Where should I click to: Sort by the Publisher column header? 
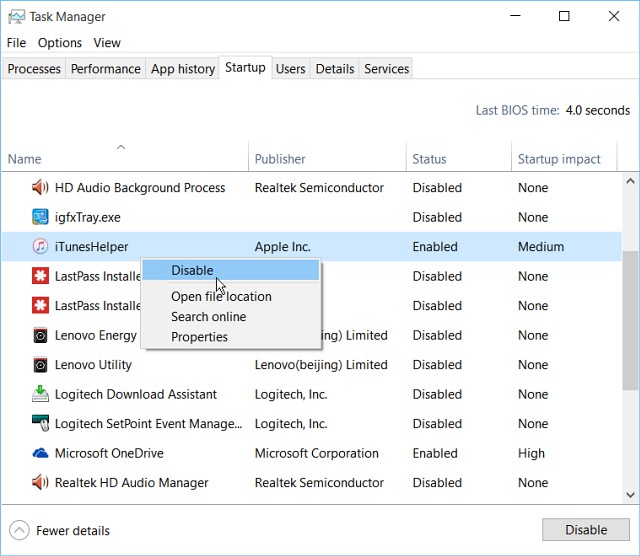coord(327,157)
